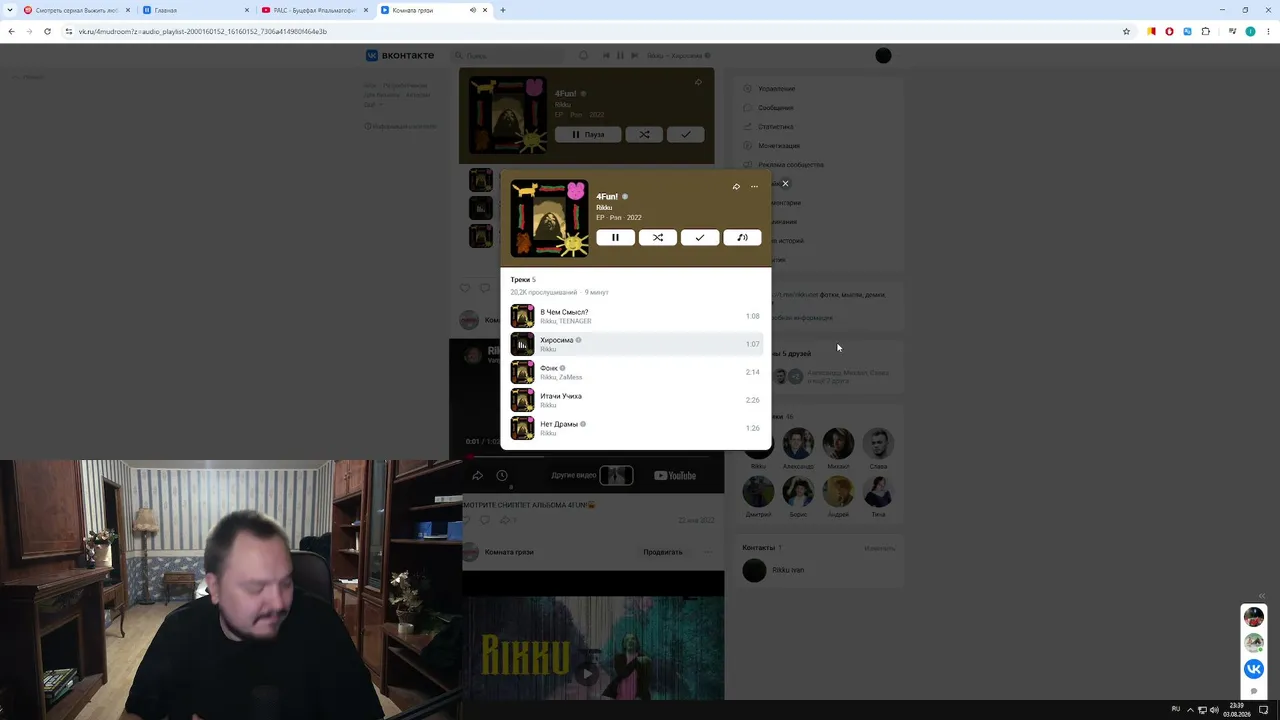Play track "Фонк"

[635, 372]
